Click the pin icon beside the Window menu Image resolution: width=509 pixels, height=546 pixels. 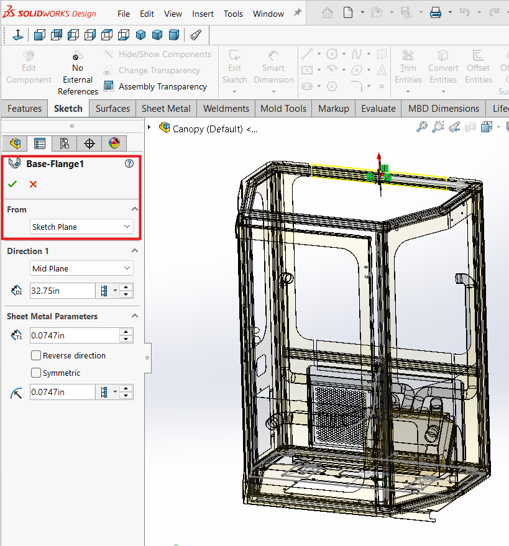point(297,13)
